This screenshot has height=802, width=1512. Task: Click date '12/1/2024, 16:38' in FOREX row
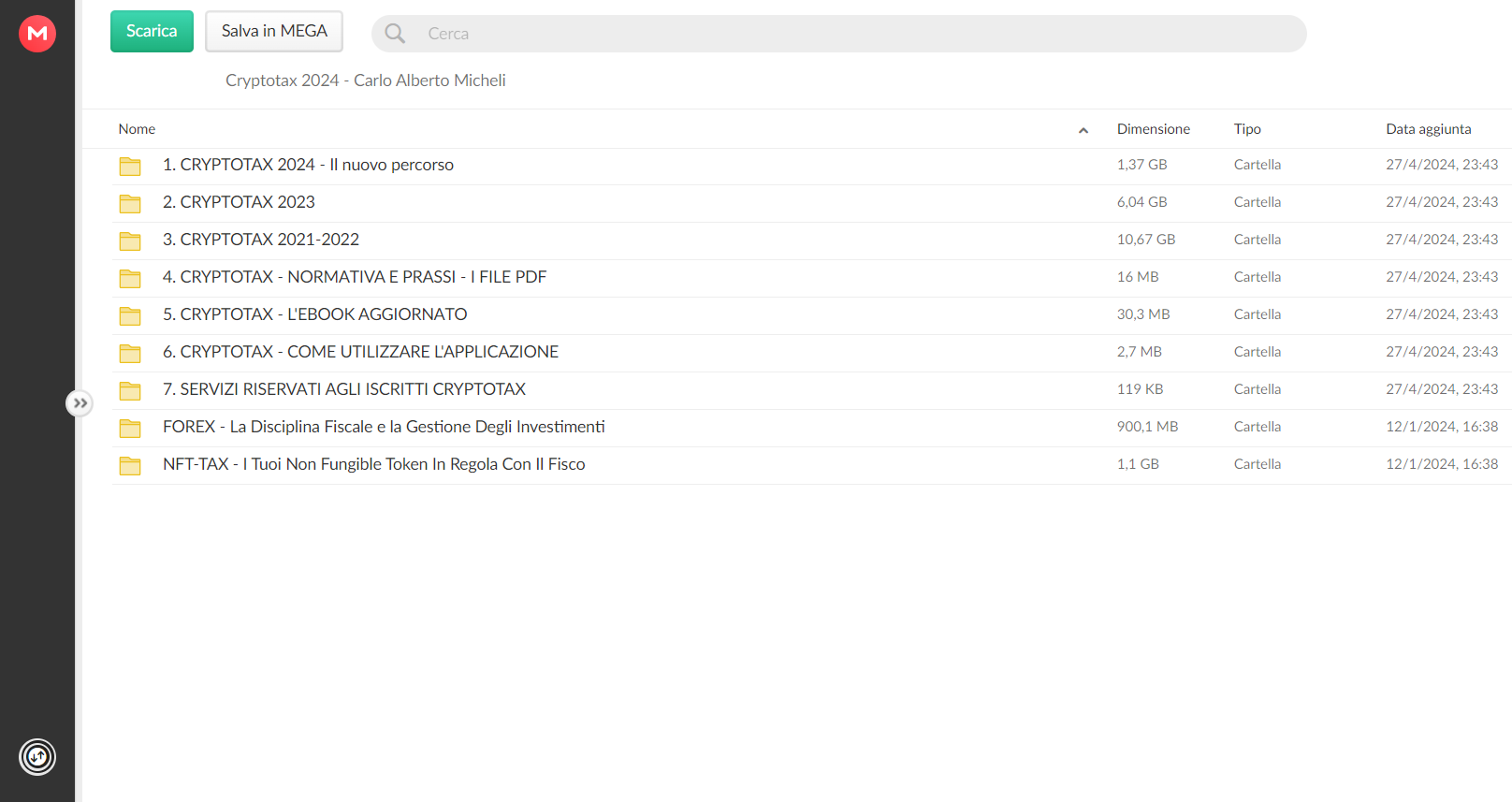1442,427
